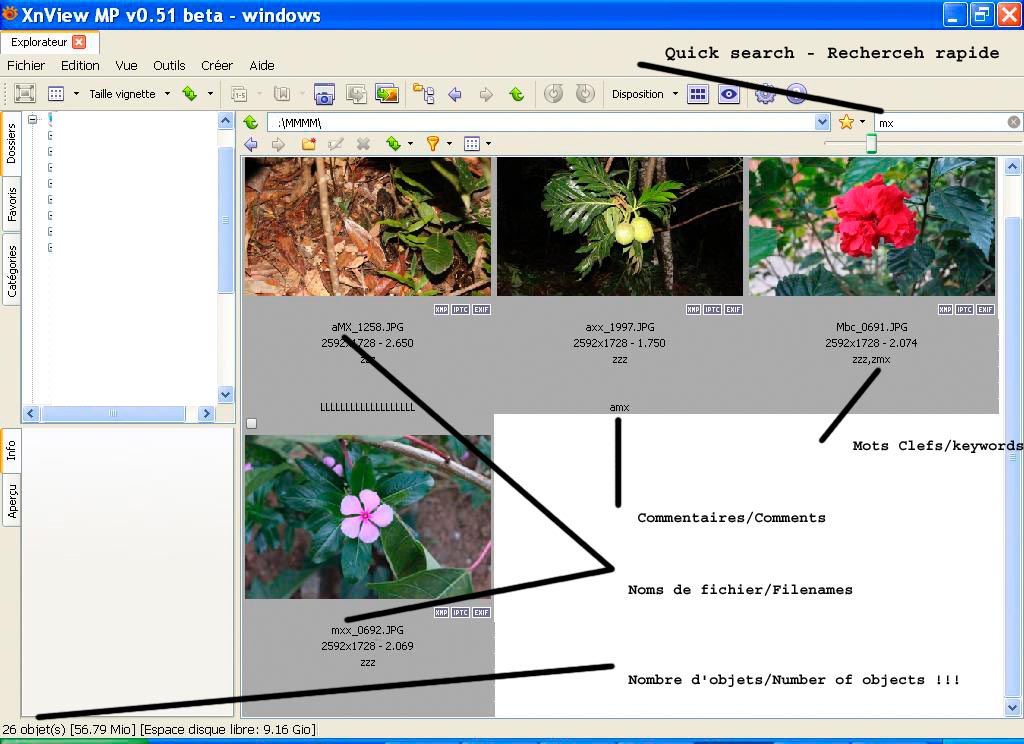Click the favorites star icon
This screenshot has height=744, width=1024.
(846, 122)
